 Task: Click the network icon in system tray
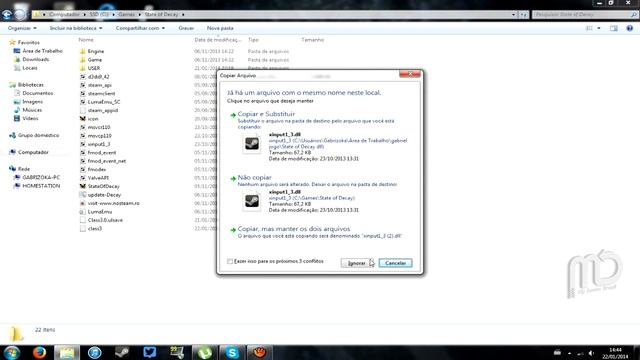[x=580, y=353]
